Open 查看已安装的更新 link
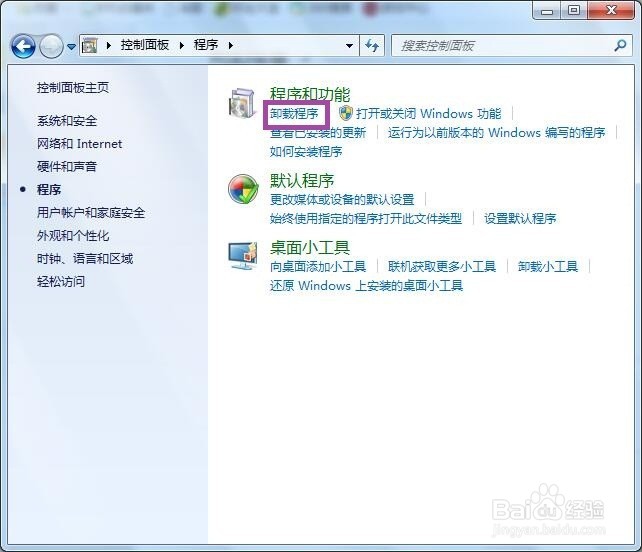The image size is (642, 552). tap(318, 133)
